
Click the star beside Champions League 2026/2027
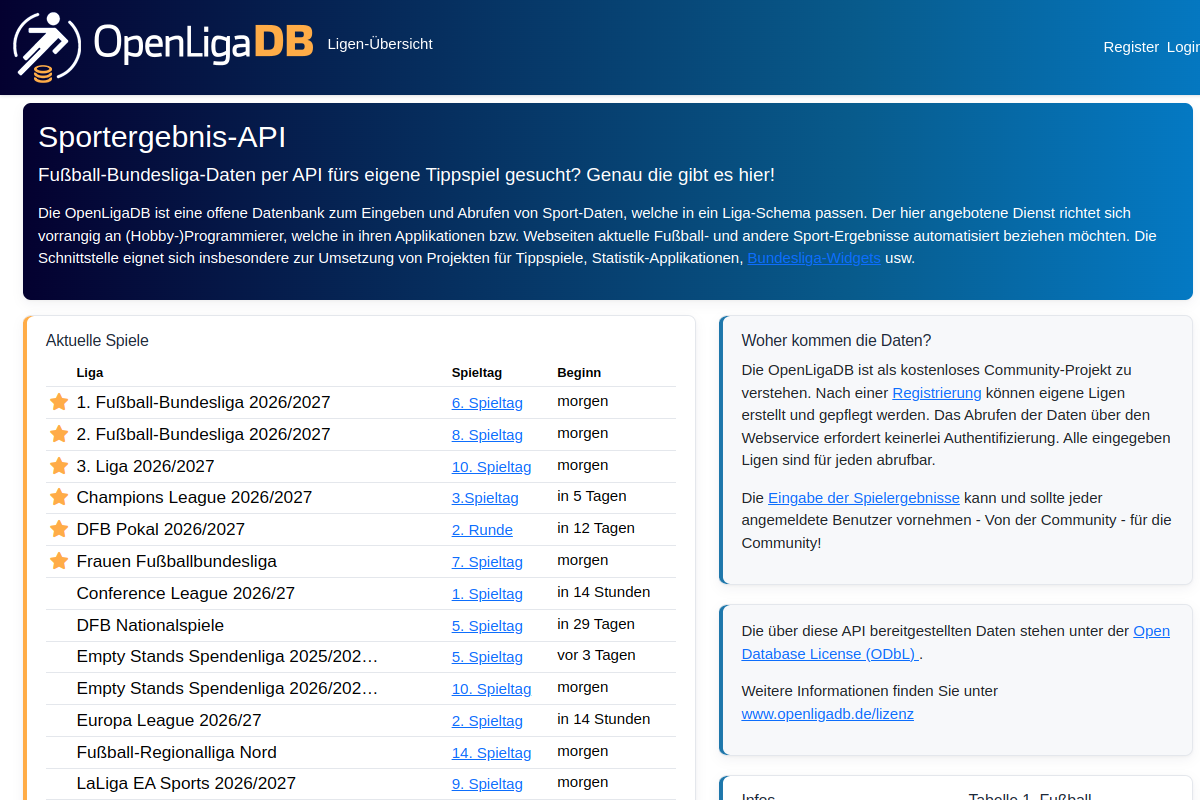pos(59,497)
